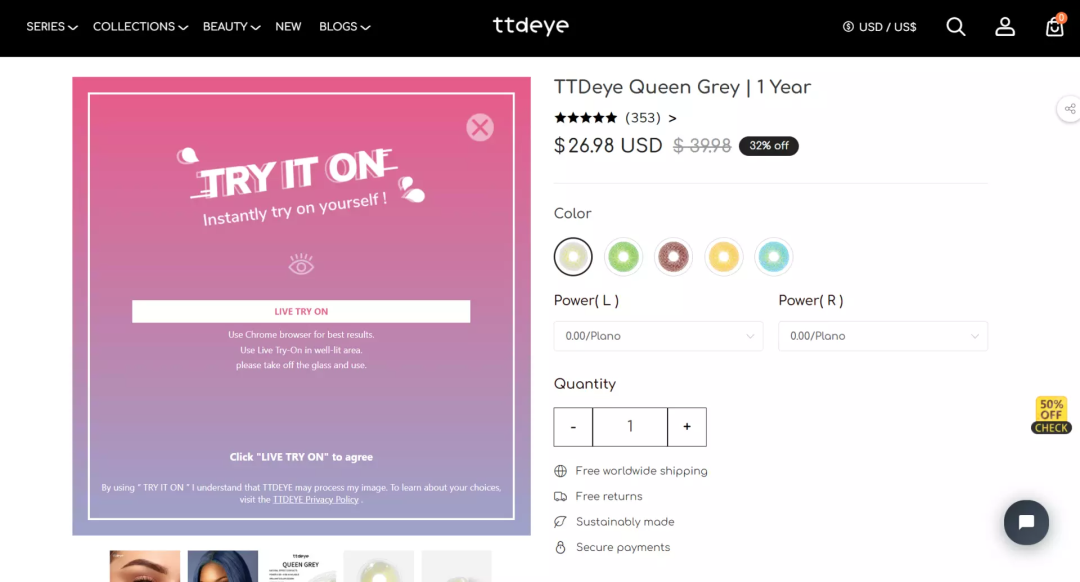Open the Power (R) dropdown

pyautogui.click(x=883, y=336)
